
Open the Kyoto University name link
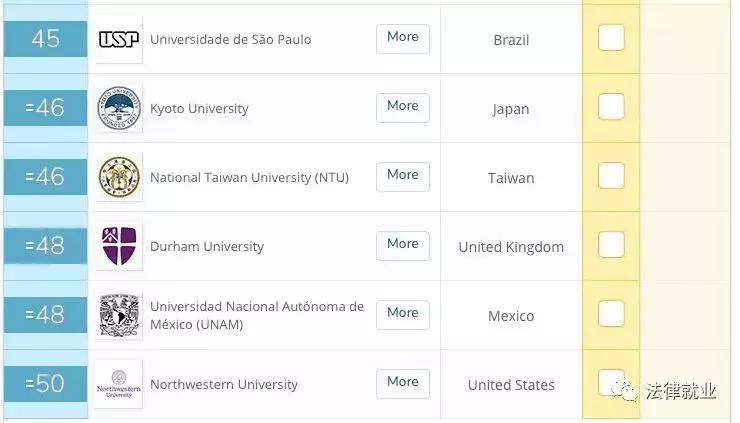tap(199, 109)
